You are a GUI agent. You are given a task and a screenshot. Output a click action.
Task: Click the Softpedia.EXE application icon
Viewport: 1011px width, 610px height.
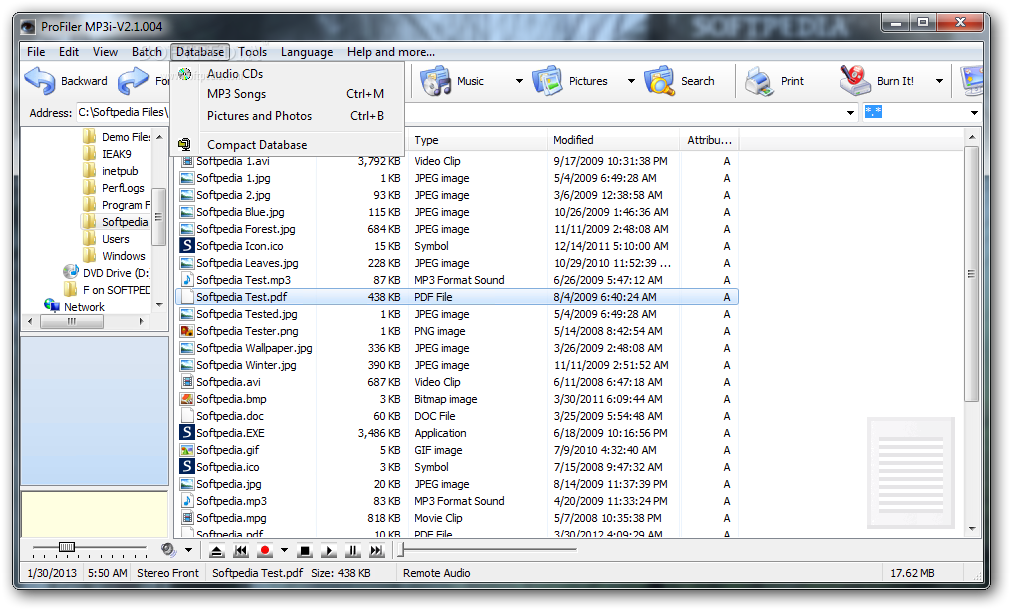click(186, 433)
